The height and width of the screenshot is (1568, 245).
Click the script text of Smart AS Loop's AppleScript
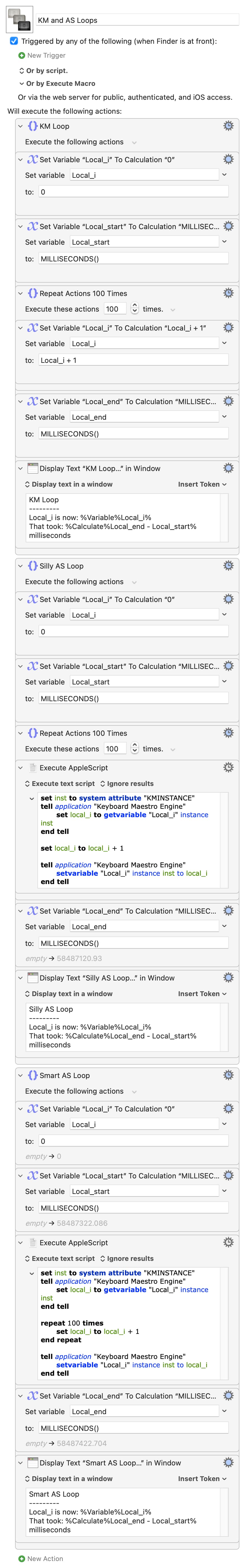point(128,1323)
